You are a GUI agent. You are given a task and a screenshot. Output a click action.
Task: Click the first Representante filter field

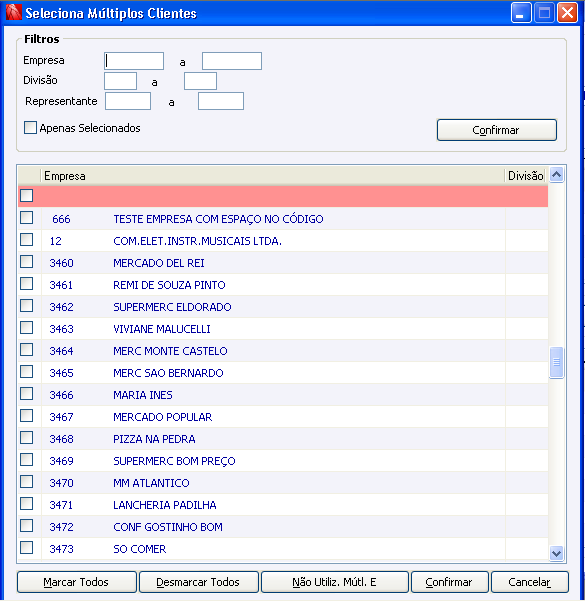click(128, 101)
